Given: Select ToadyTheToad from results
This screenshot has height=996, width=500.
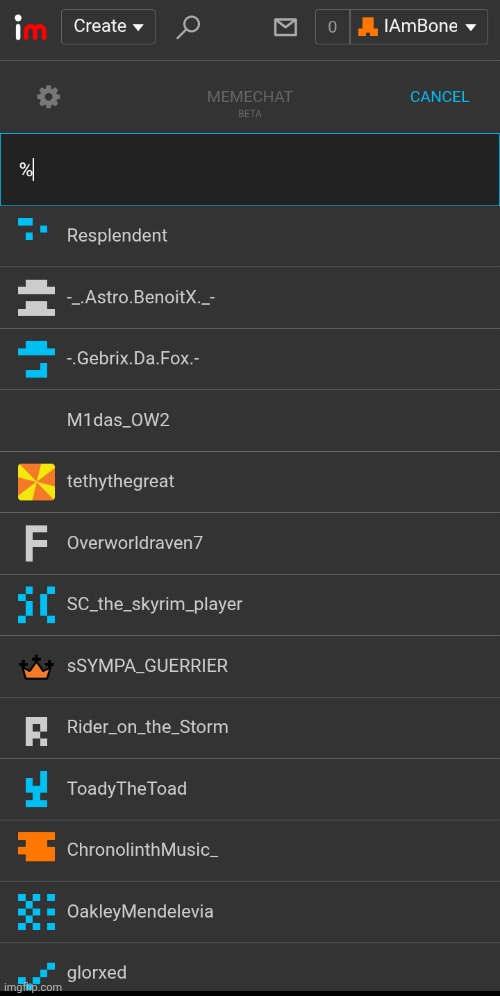Looking at the screenshot, I should point(250,789).
